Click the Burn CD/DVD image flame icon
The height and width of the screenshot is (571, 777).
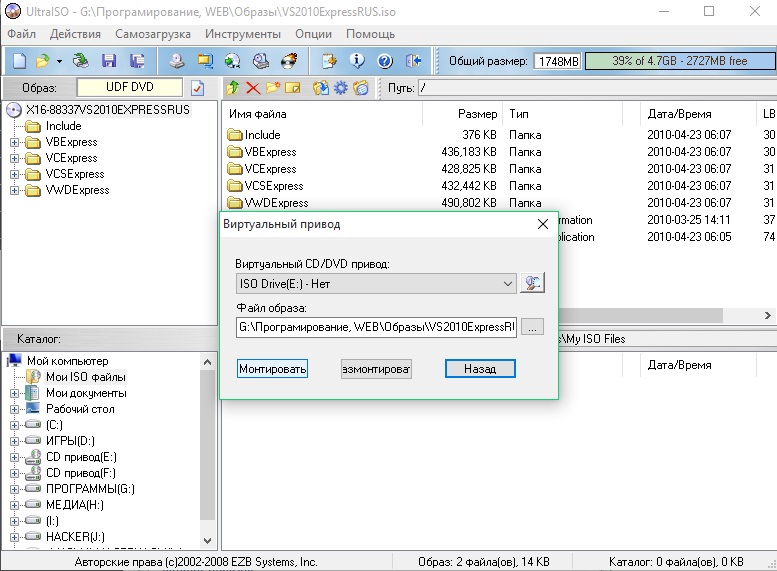coord(289,61)
